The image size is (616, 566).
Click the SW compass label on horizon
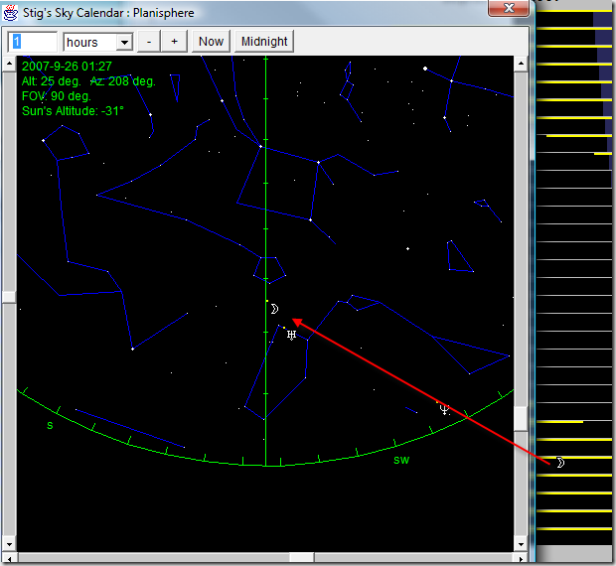point(401,460)
